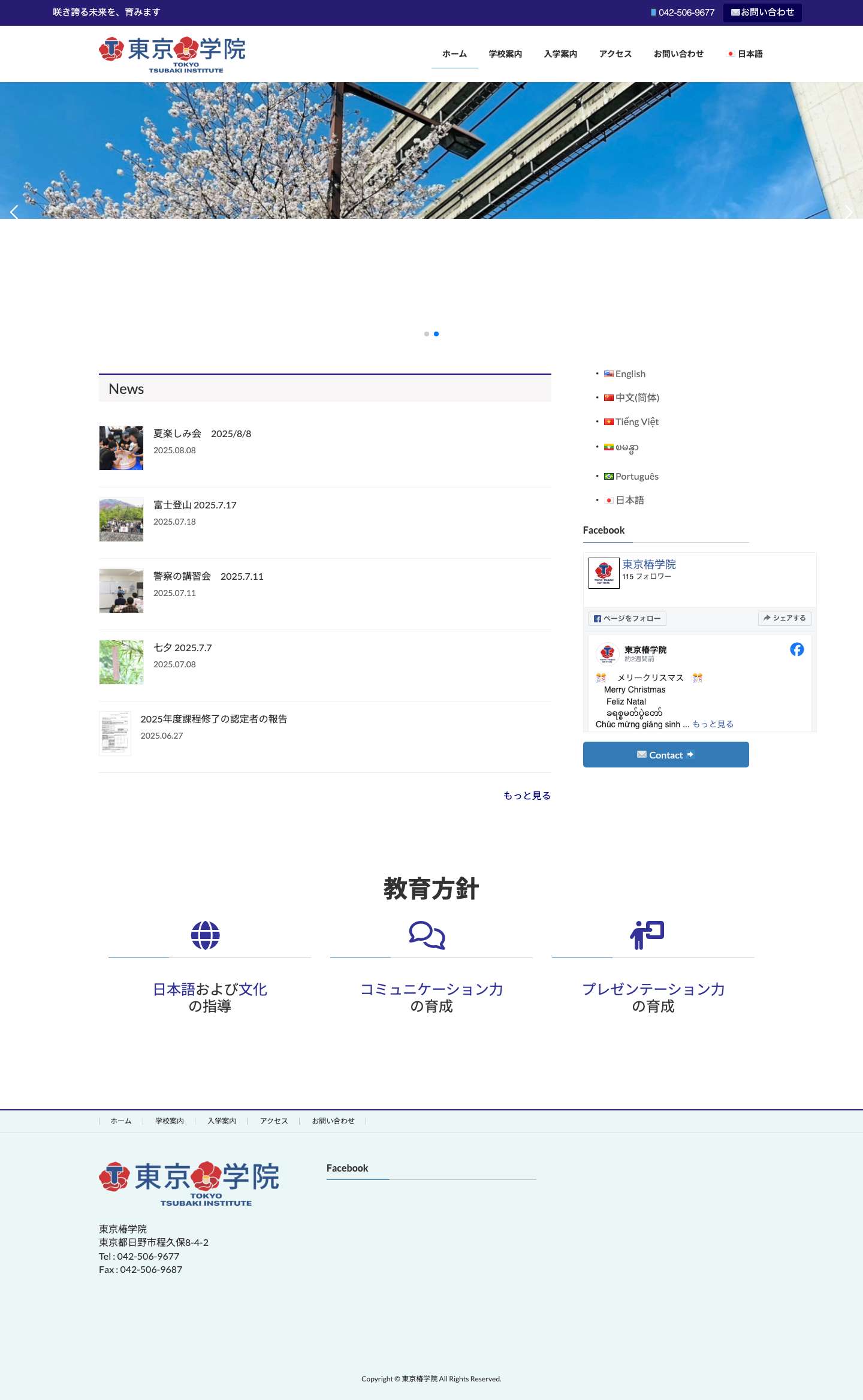Click the envelope icon on お問い合わせ button
Image resolution: width=863 pixels, height=1400 pixels.
pos(735,13)
